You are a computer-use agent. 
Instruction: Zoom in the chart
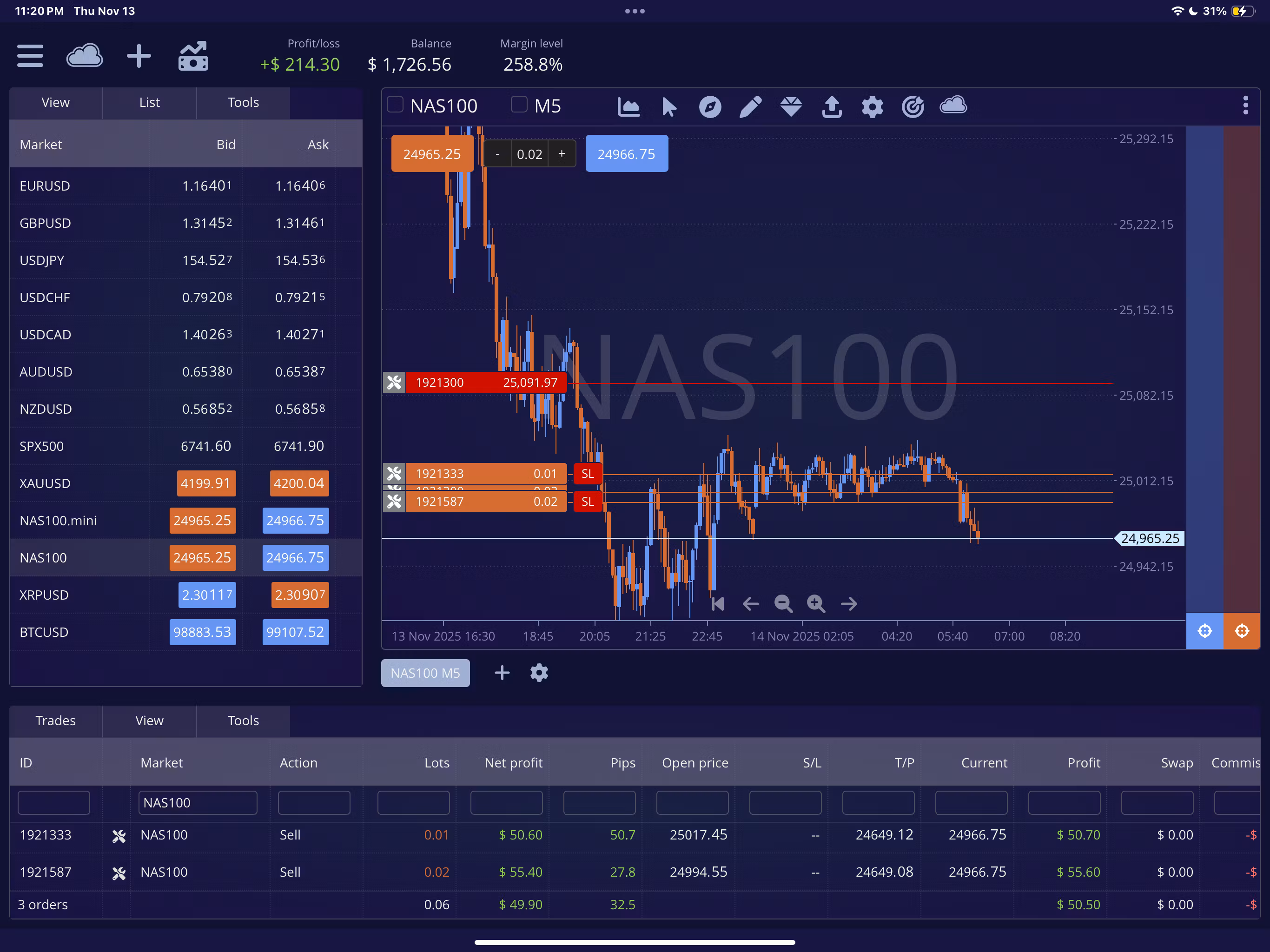click(816, 603)
